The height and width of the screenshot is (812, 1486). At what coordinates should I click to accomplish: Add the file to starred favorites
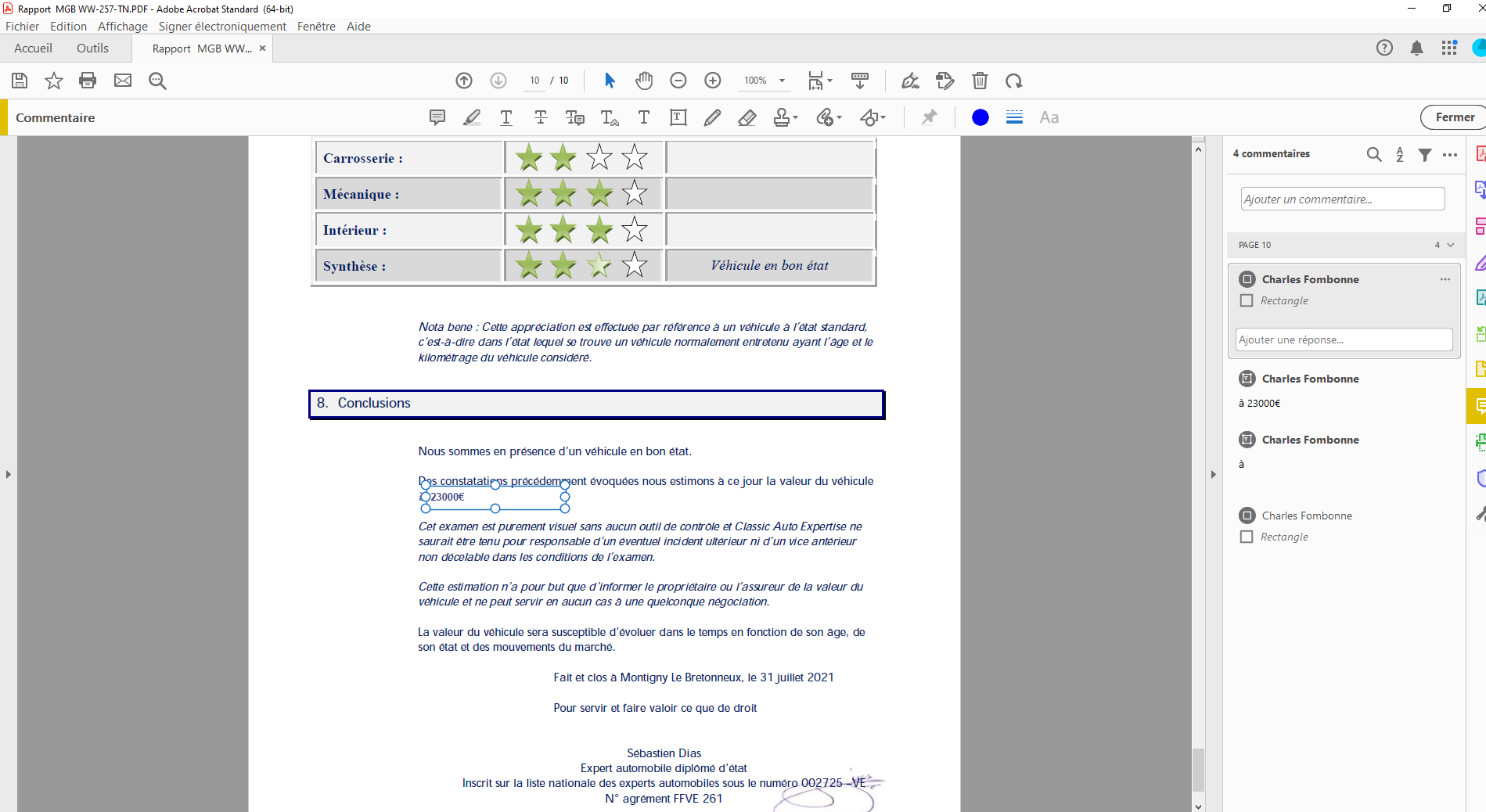pyautogui.click(x=54, y=81)
